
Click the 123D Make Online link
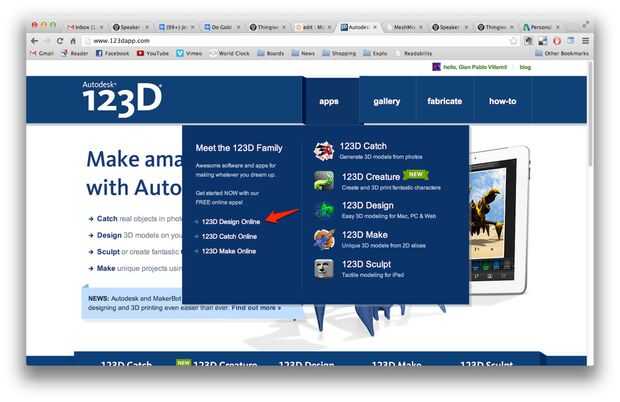pyautogui.click(x=229, y=251)
